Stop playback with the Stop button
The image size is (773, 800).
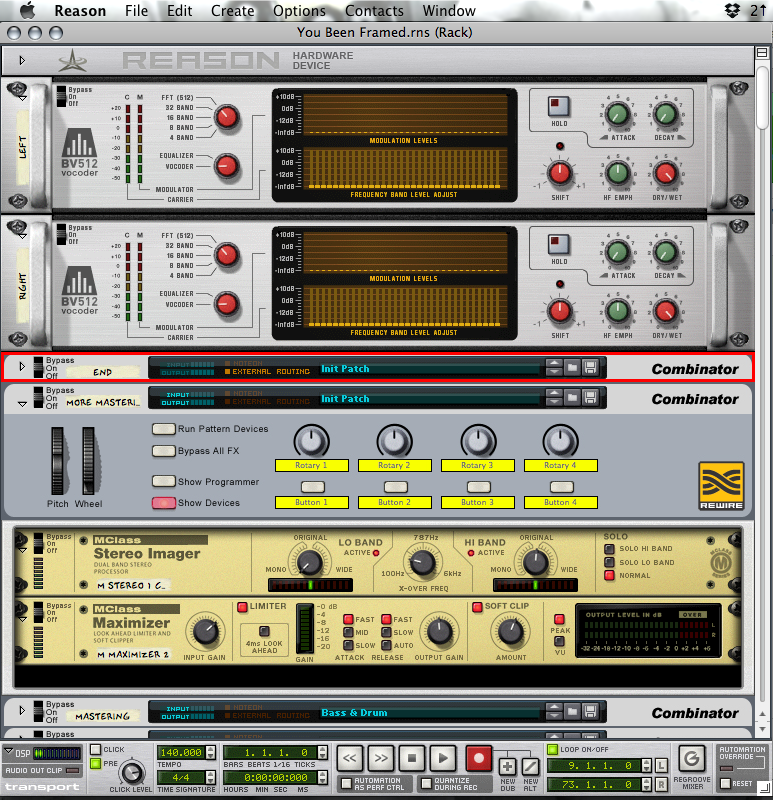[412, 758]
